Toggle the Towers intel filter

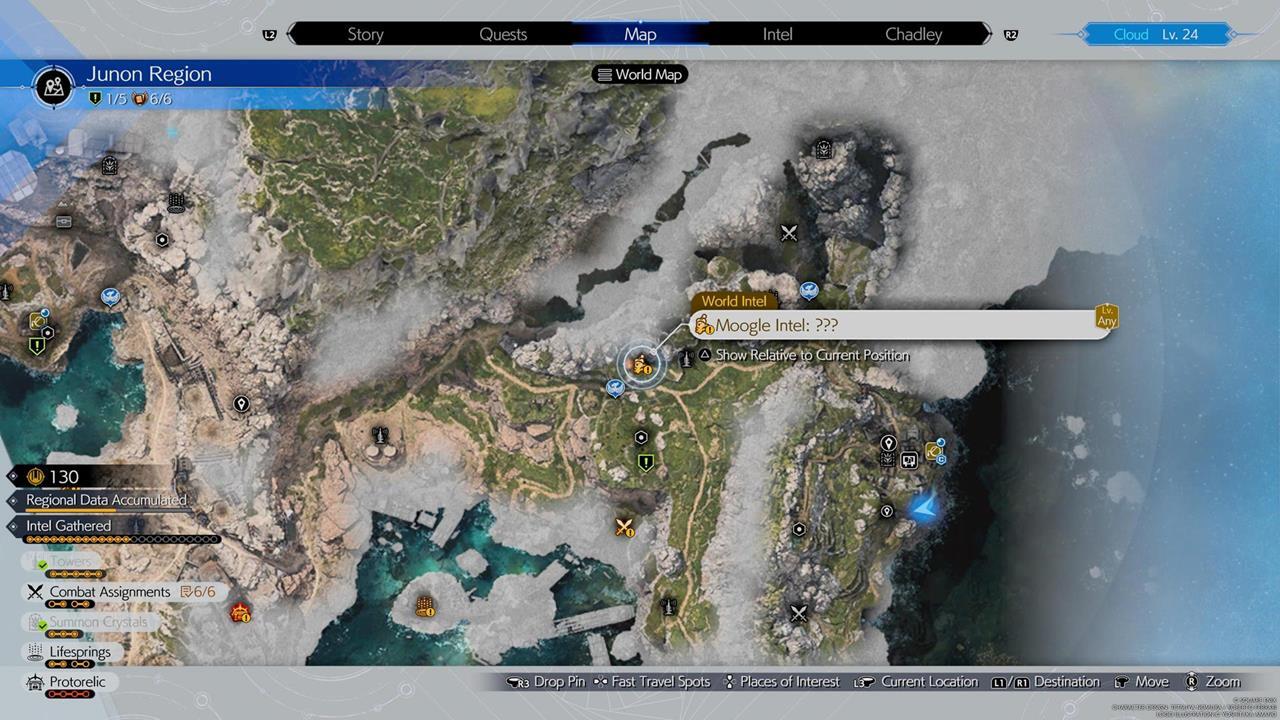tap(70, 562)
